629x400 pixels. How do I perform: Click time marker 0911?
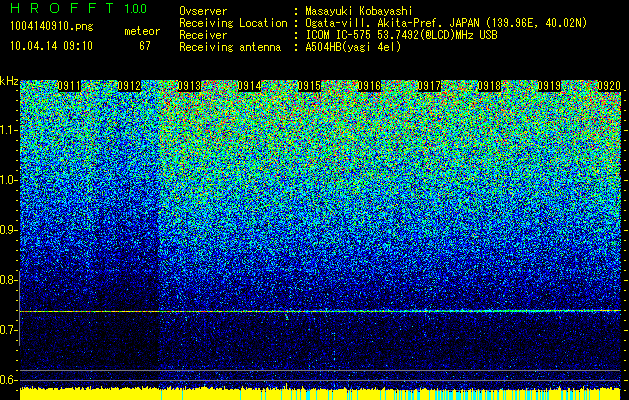[x=69, y=86]
